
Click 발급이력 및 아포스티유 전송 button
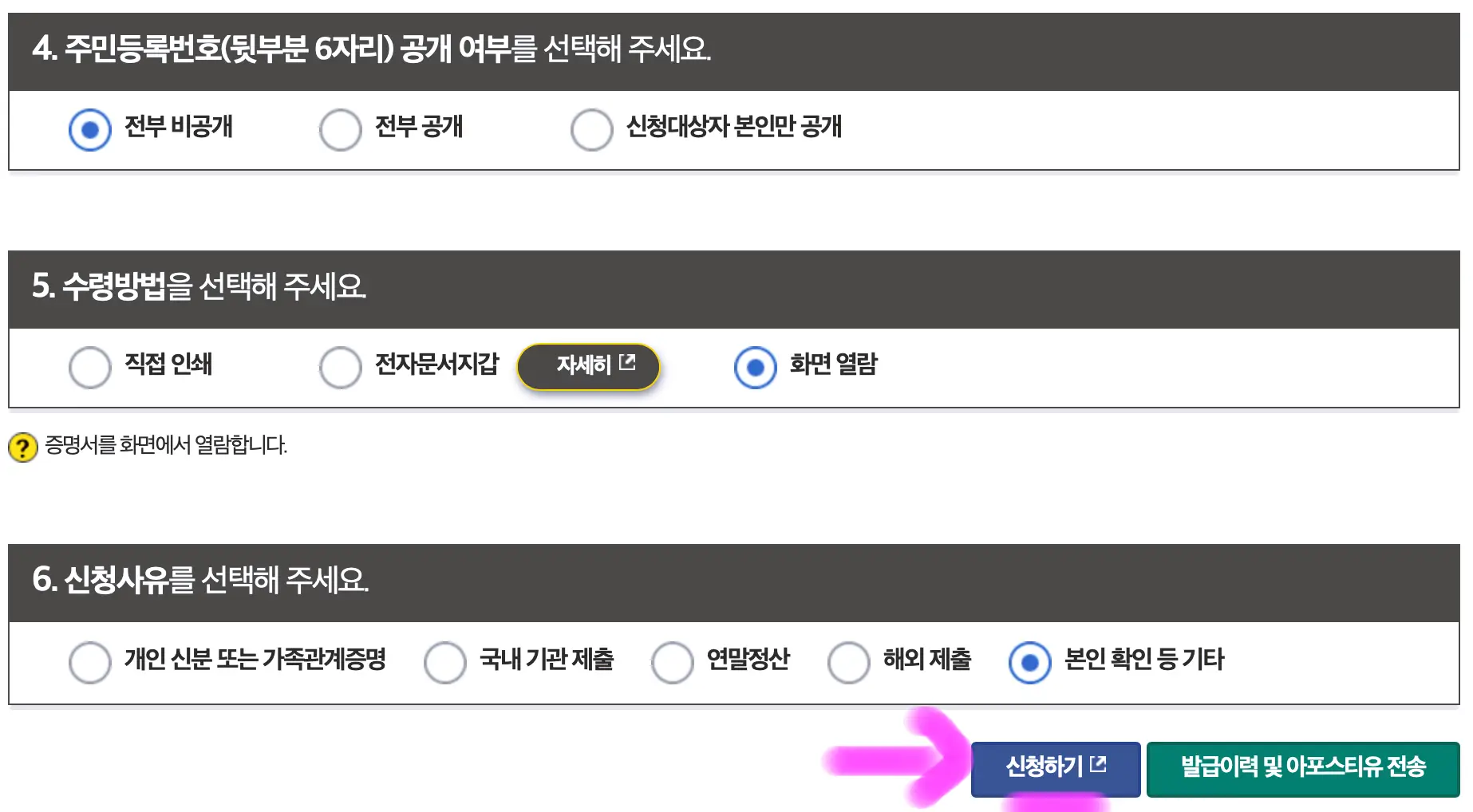1304,767
